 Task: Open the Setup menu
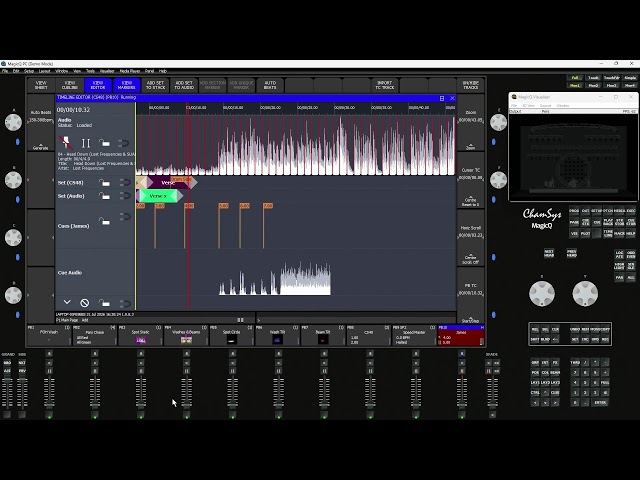click(29, 71)
